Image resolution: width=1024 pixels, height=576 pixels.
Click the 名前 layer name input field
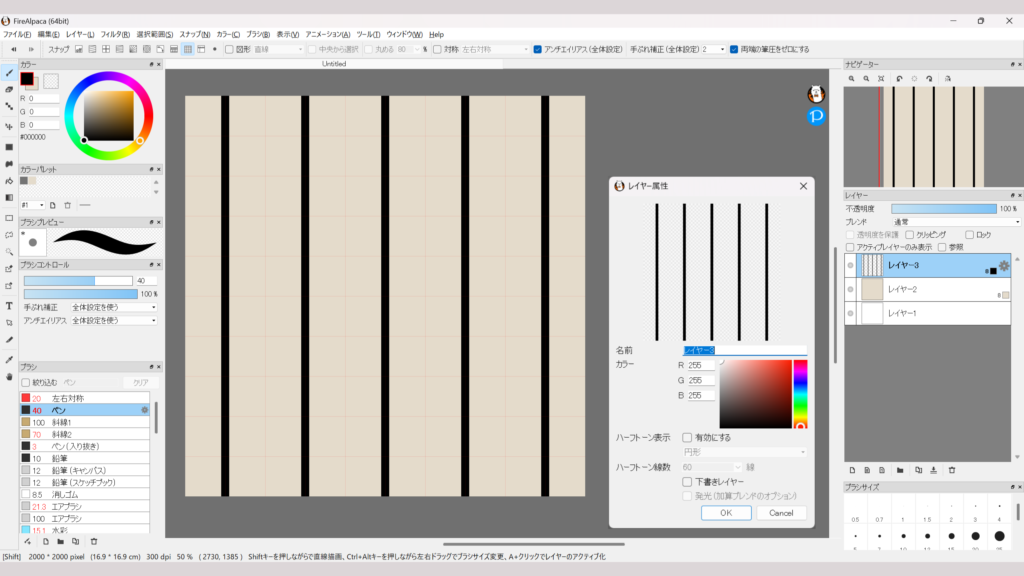click(x=744, y=350)
